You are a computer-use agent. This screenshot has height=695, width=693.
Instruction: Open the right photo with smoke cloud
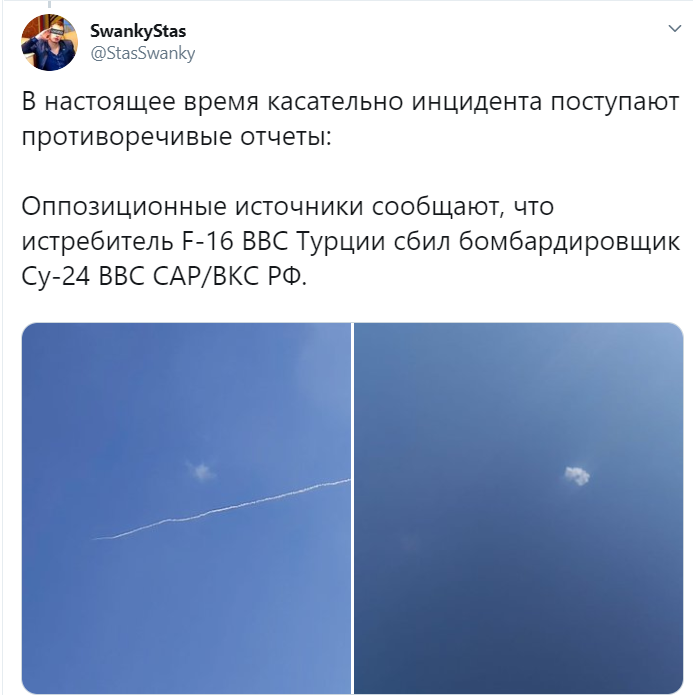(x=519, y=508)
